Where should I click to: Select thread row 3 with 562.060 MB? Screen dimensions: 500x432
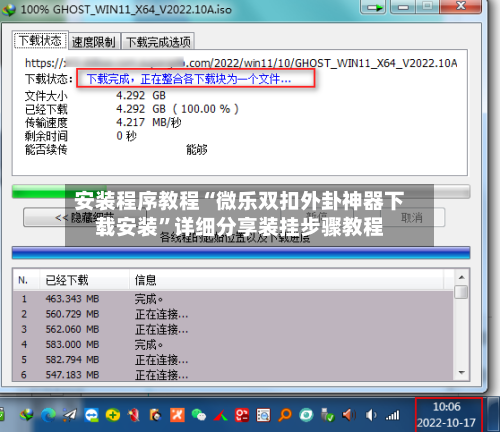(233, 329)
